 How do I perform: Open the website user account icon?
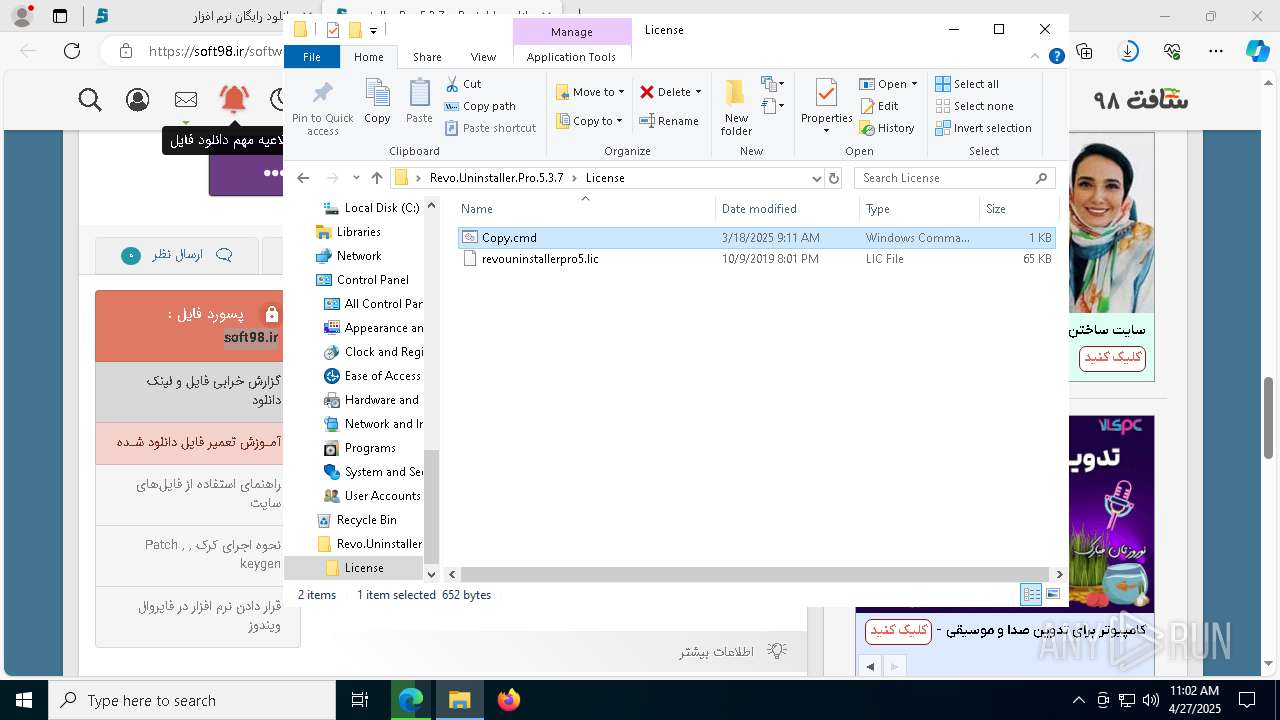[x=138, y=99]
